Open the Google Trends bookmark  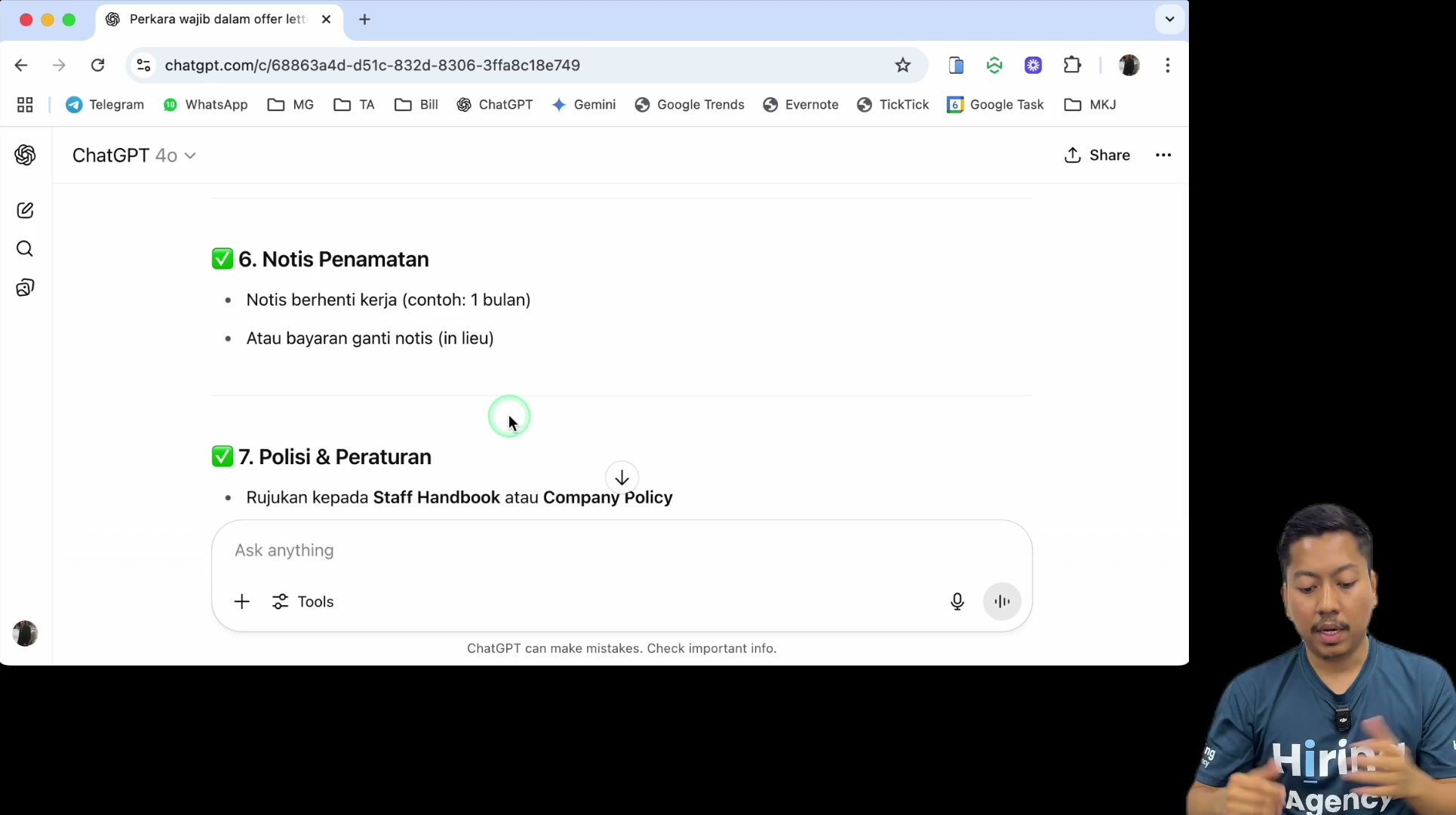[x=690, y=105]
